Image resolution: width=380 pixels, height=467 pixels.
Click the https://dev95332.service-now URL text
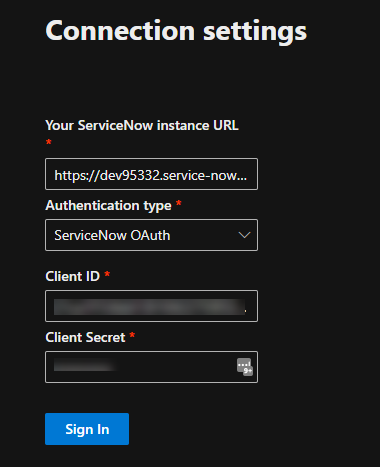point(151,175)
